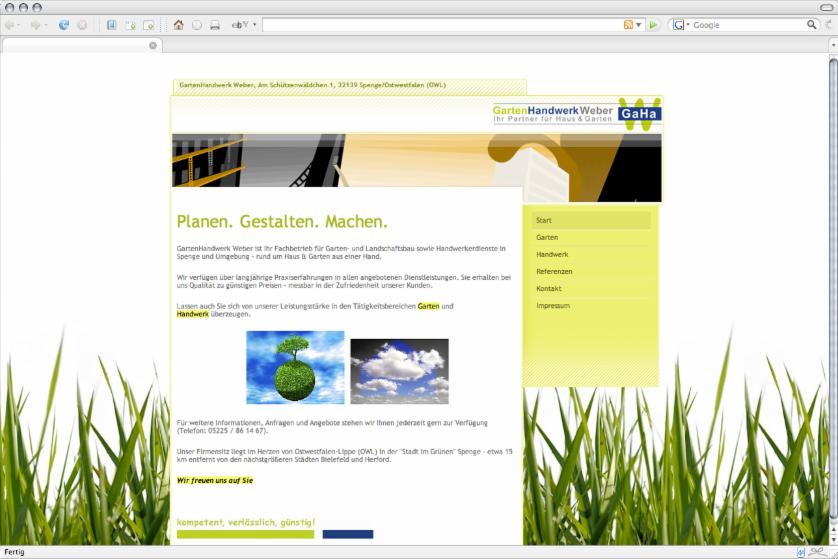Click the clouds sky image
Screen dimensions: 838x559
399,370
